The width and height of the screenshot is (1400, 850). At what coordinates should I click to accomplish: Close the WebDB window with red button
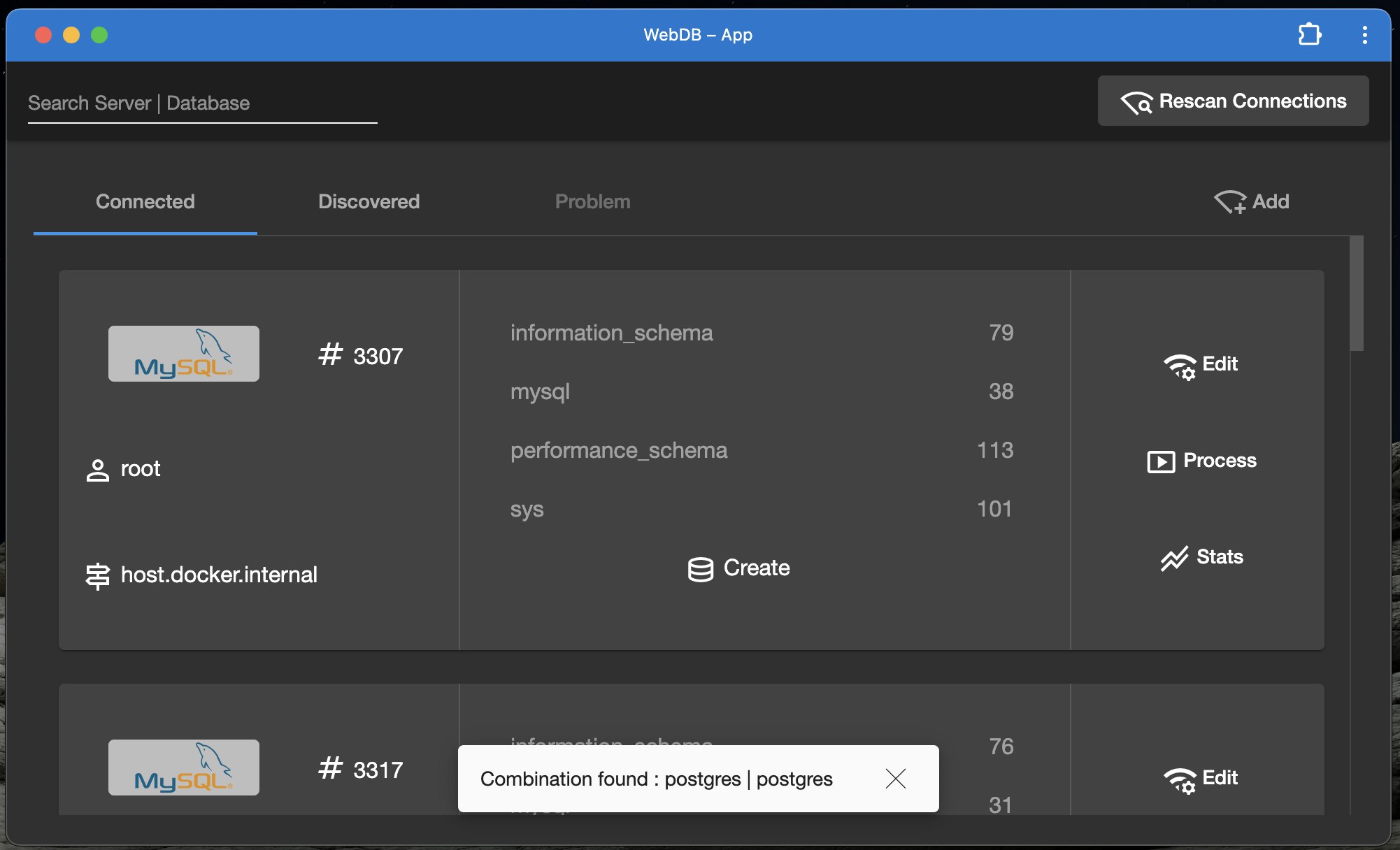43,35
